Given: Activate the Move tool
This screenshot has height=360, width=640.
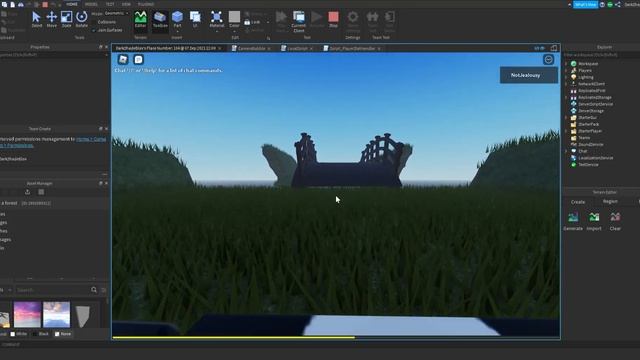Looking at the screenshot, I should point(51,19).
